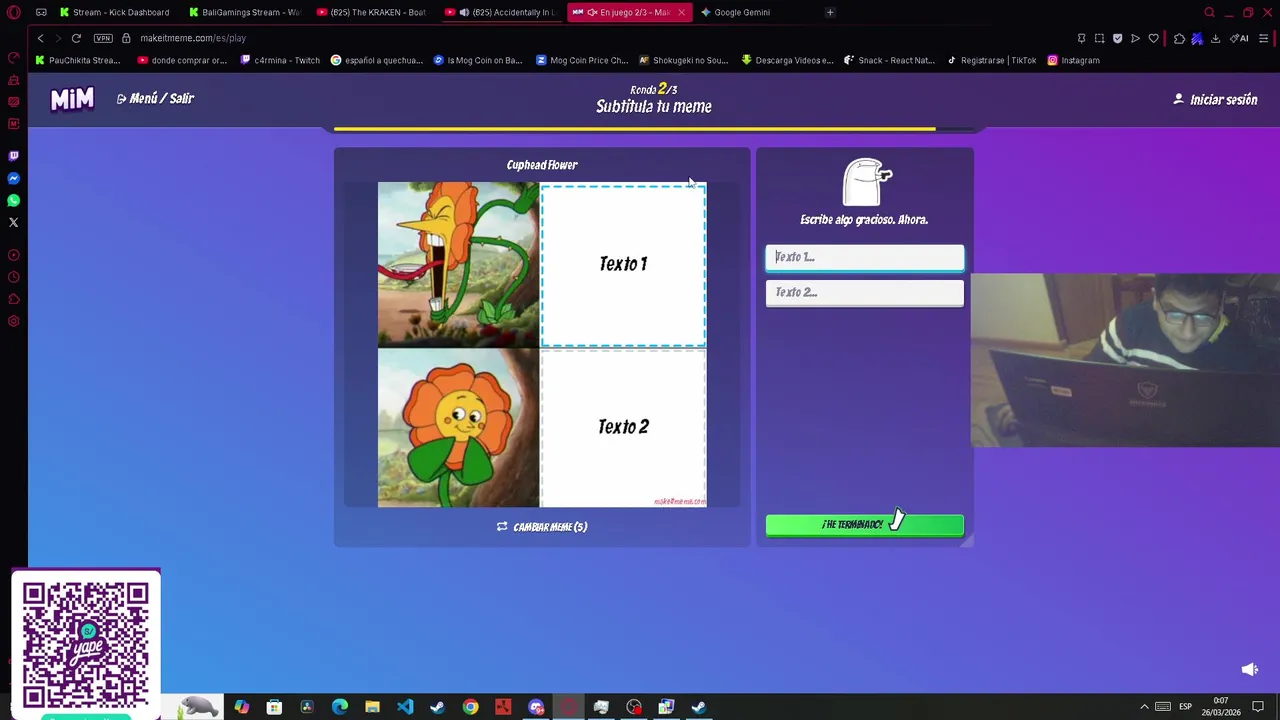Open 'español a quechua' bookmark
Image resolution: width=1280 pixels, height=720 pixels.
(377, 60)
